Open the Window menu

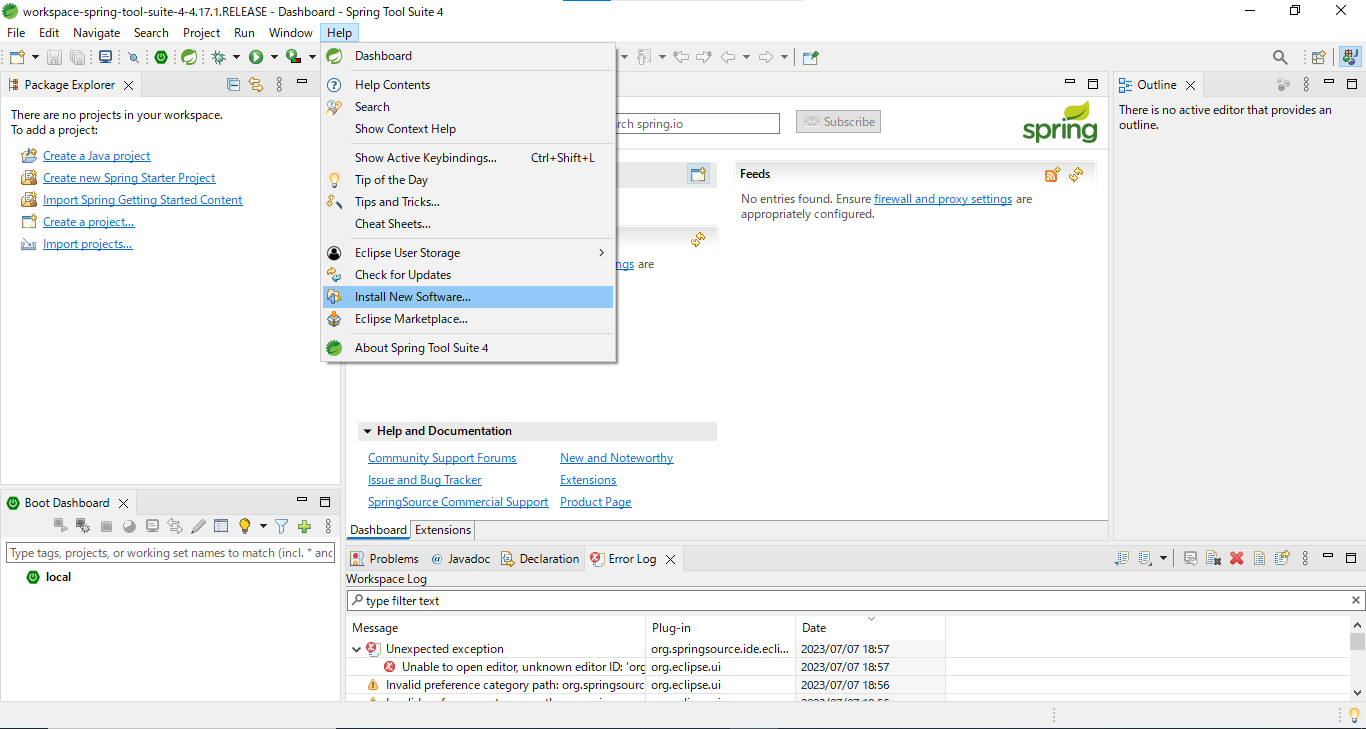(x=290, y=33)
